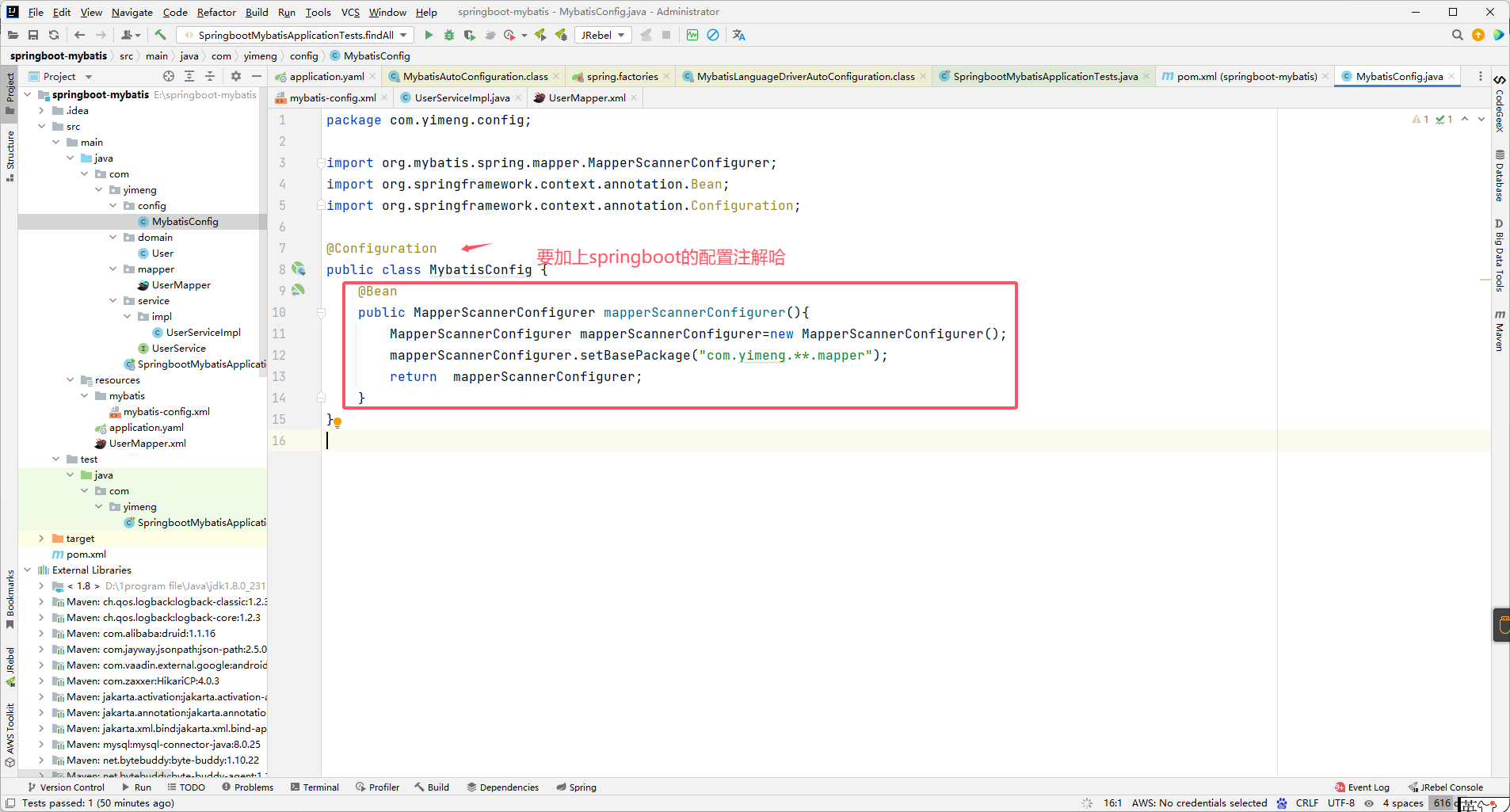Open the Maven tool window
Screen dimensions: 1510x812
(x=1499, y=330)
